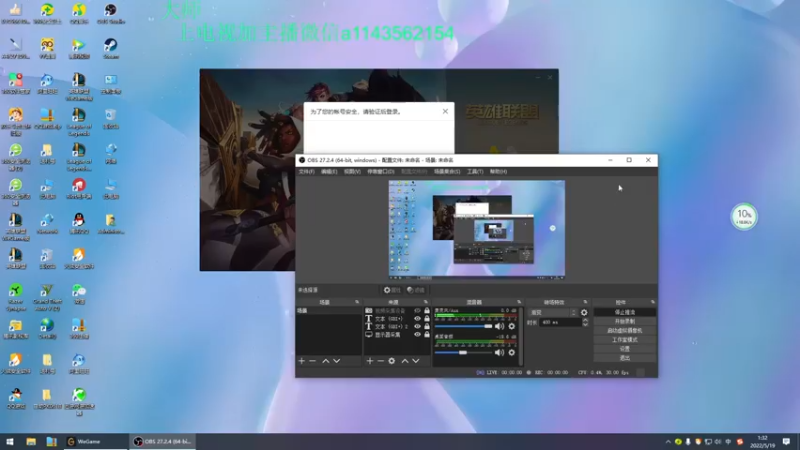
Task: Close the login security dialog in game window
Action: pyautogui.click(x=445, y=111)
